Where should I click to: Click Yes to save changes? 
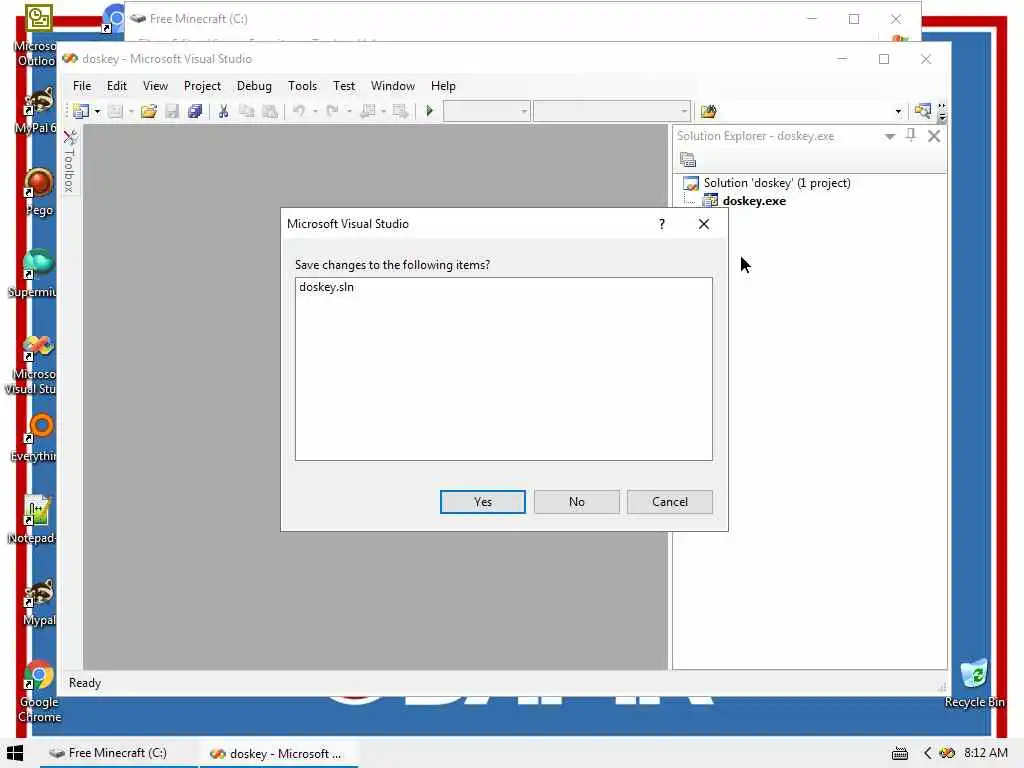point(483,502)
